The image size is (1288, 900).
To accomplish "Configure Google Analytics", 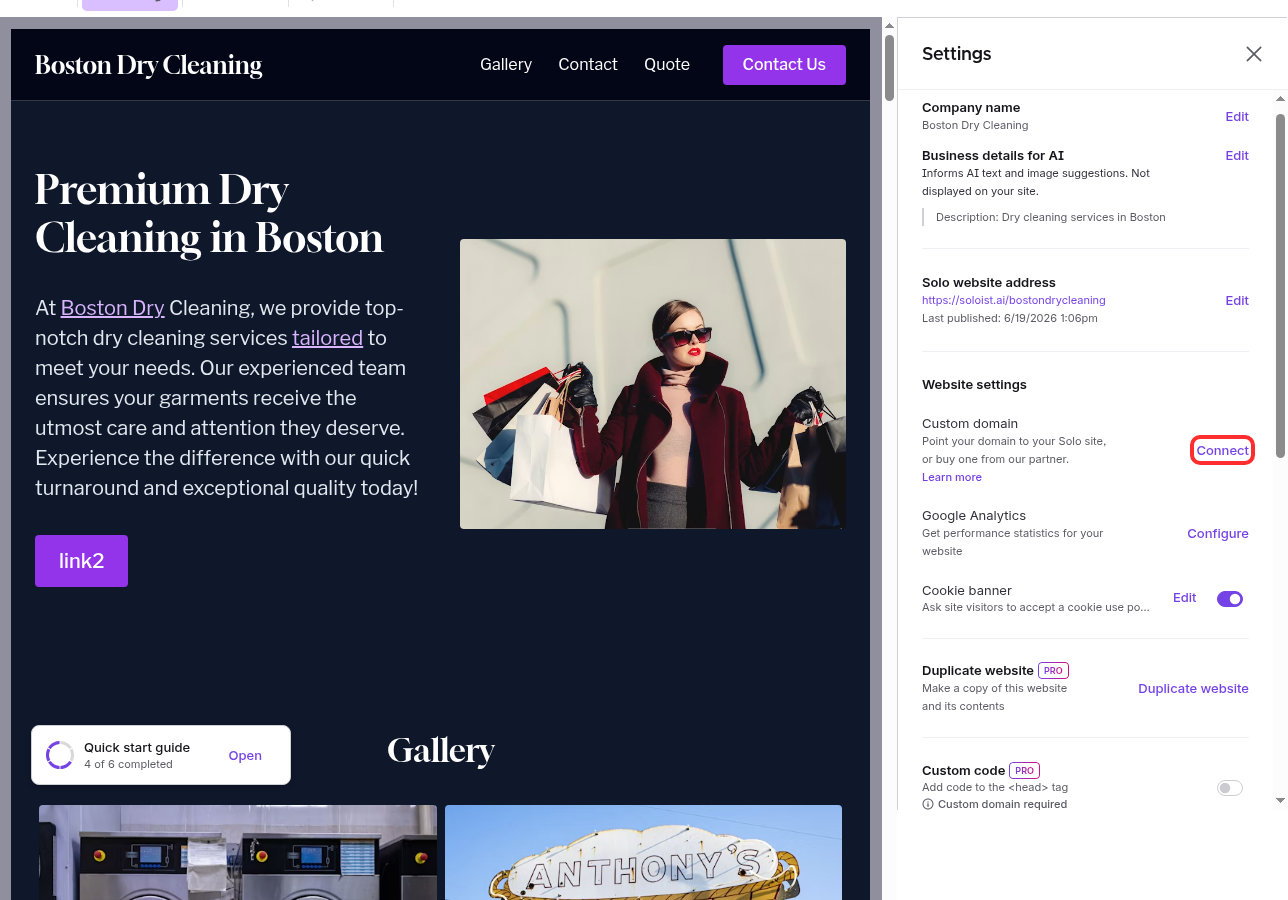I will click(x=1218, y=533).
